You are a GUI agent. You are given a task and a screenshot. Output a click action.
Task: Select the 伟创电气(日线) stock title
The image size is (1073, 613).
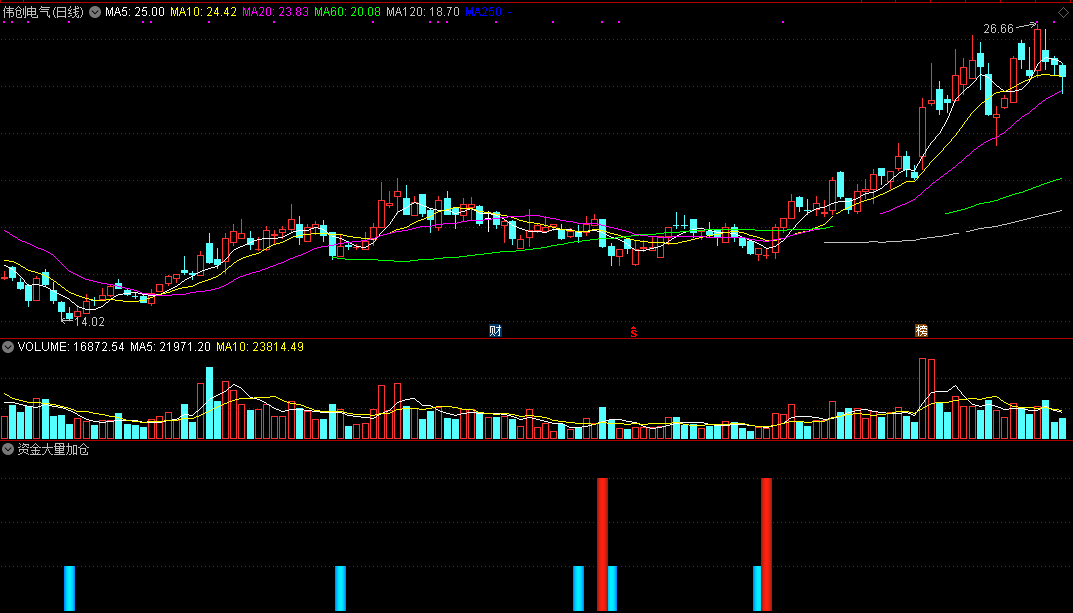pos(43,12)
